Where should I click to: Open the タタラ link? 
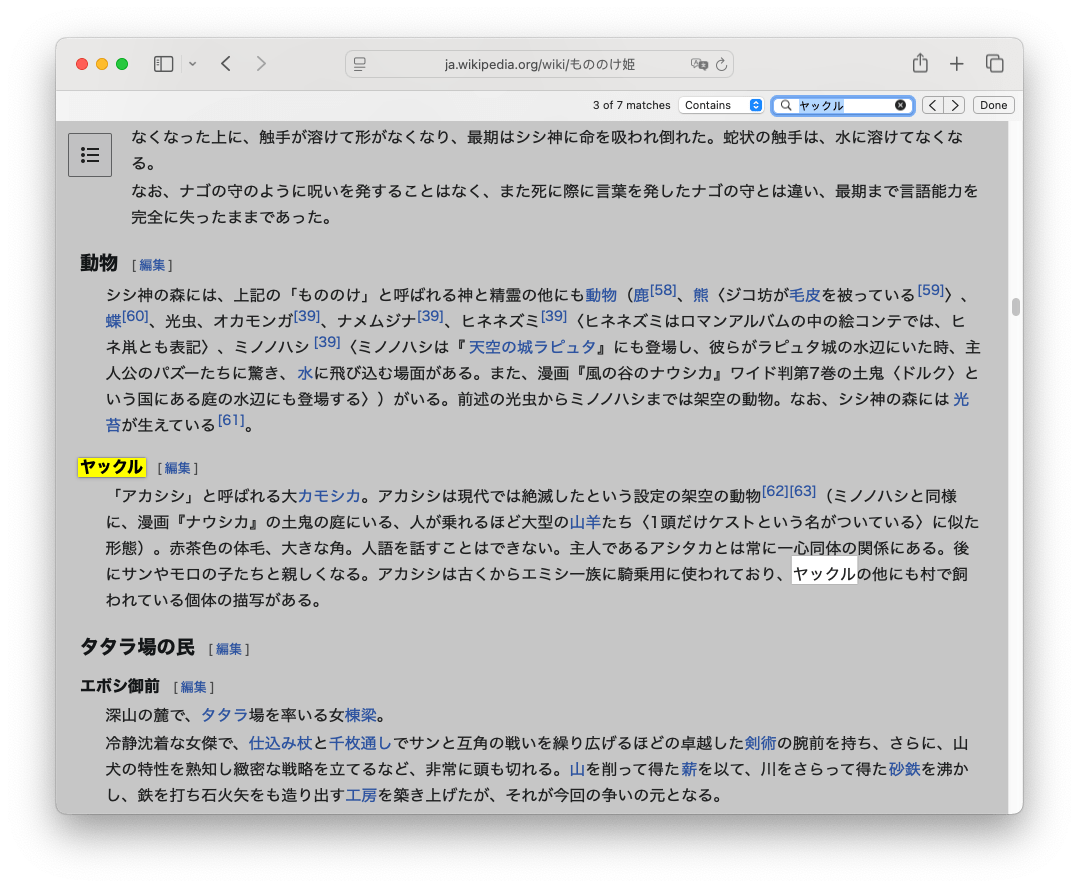[x=224, y=715]
